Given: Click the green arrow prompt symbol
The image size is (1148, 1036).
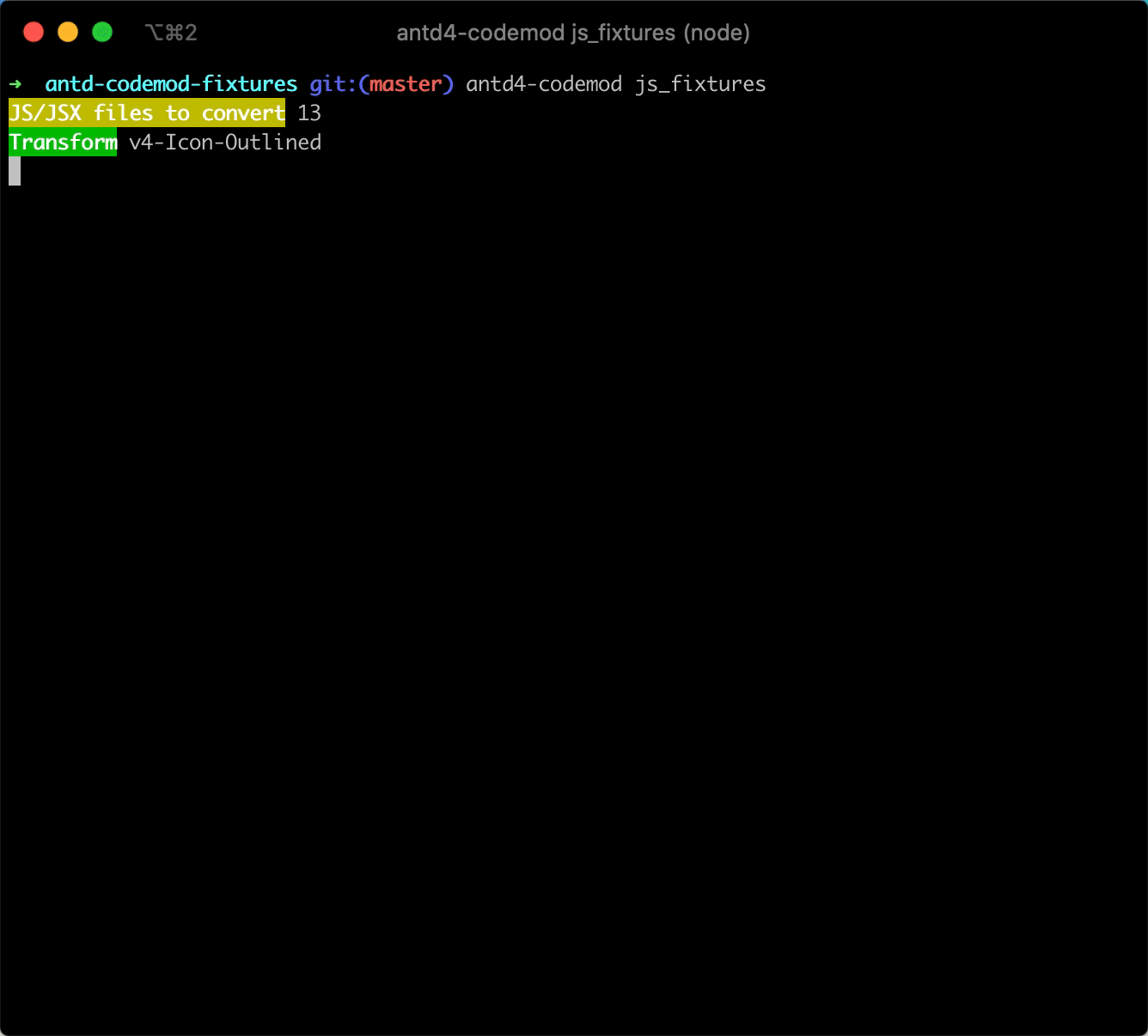Looking at the screenshot, I should click(x=17, y=84).
